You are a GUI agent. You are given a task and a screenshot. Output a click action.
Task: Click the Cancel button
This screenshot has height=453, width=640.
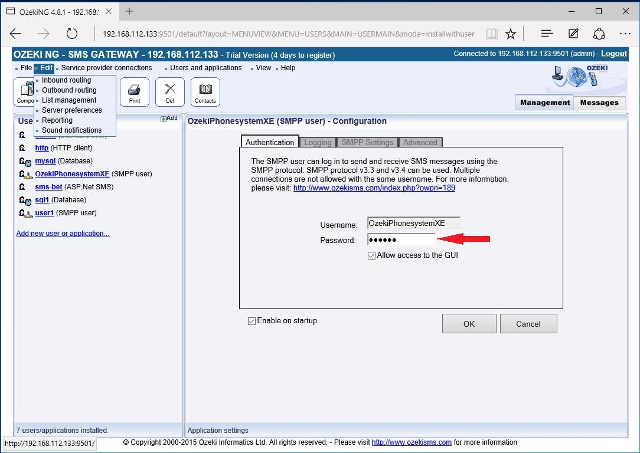(x=528, y=324)
